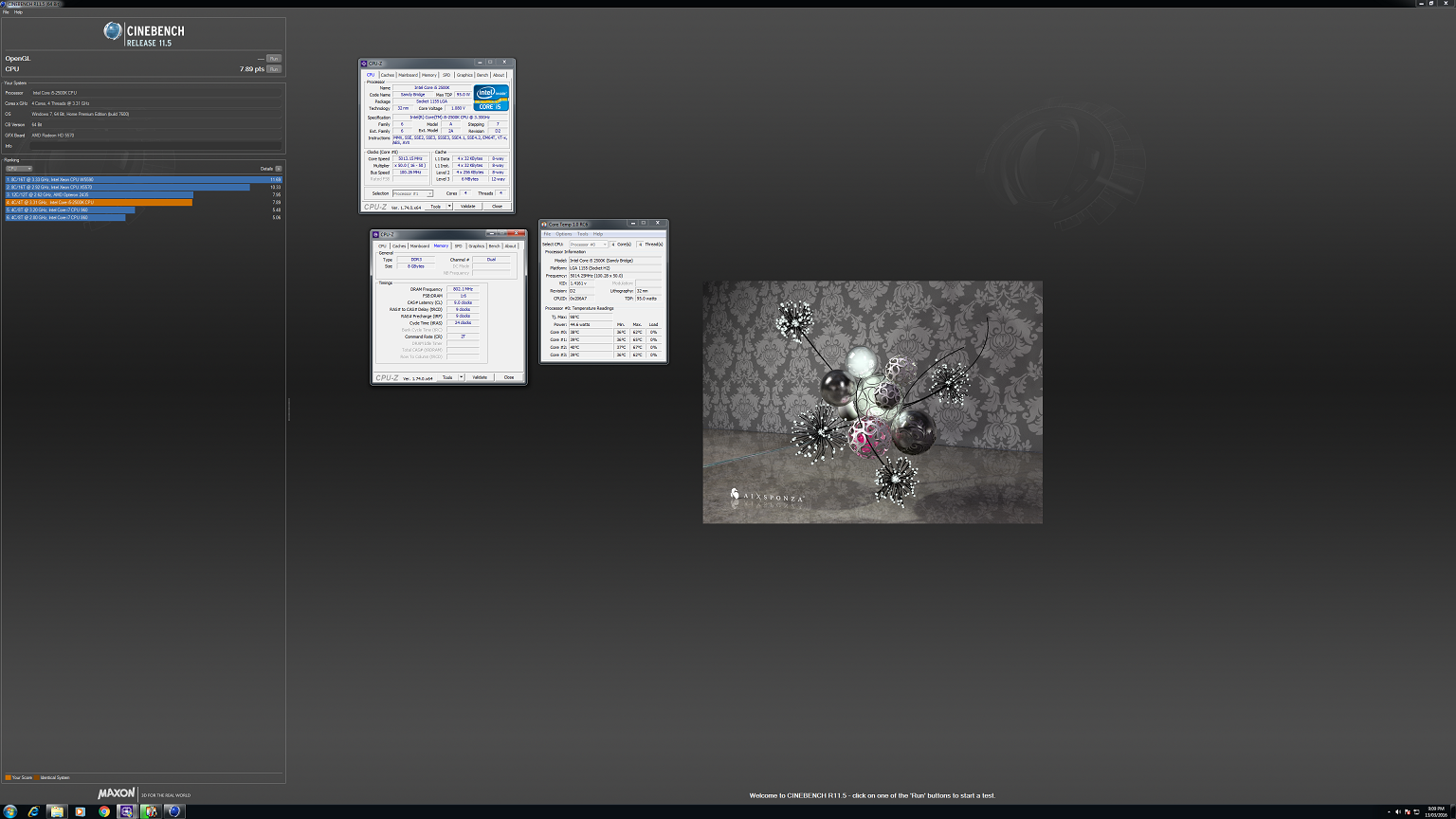The width and height of the screenshot is (1456, 819).
Task: Expand Tools dropdown arrow in CPU-Z Memory window
Action: click(x=462, y=377)
